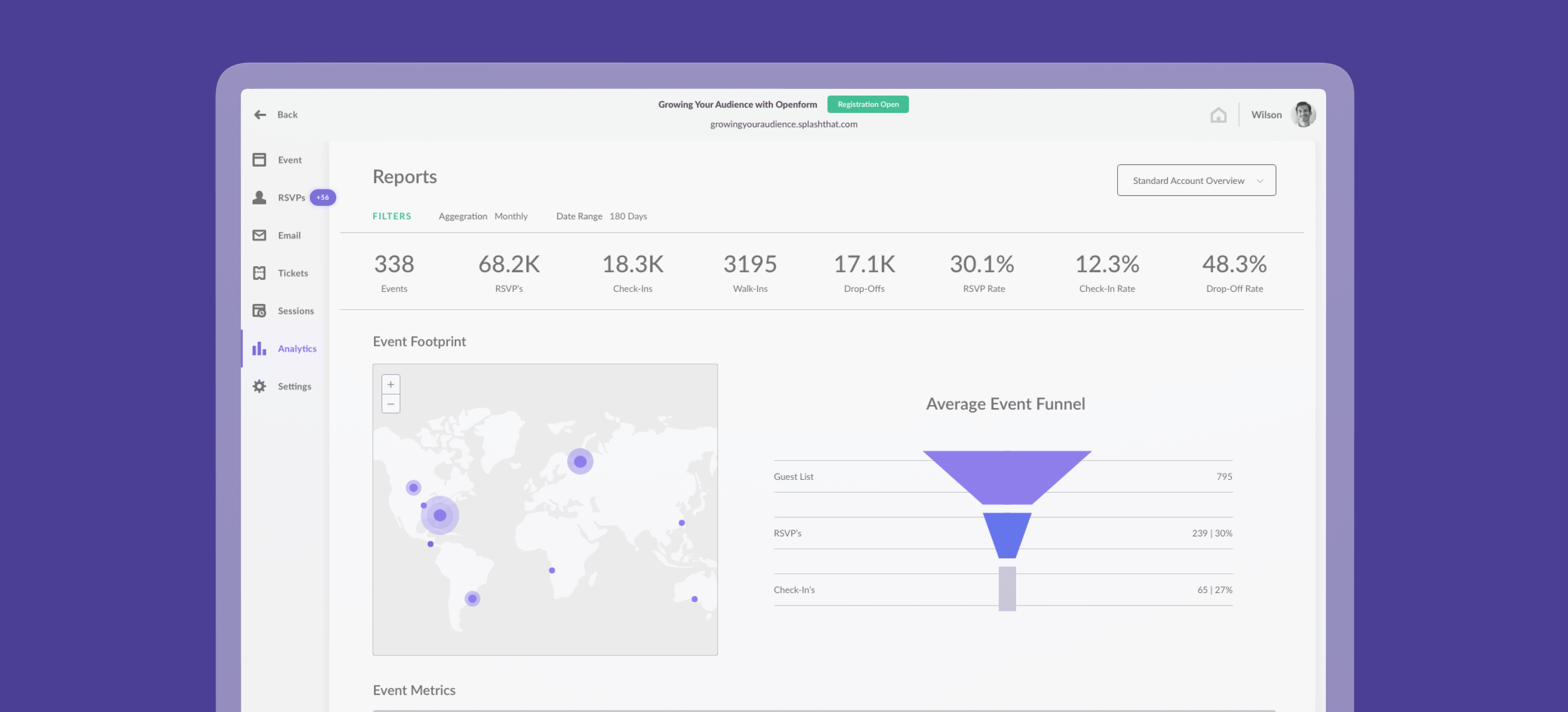Screen dimensions: 1568x712
Task: Click the Tickets icon in sidebar
Action: point(259,273)
